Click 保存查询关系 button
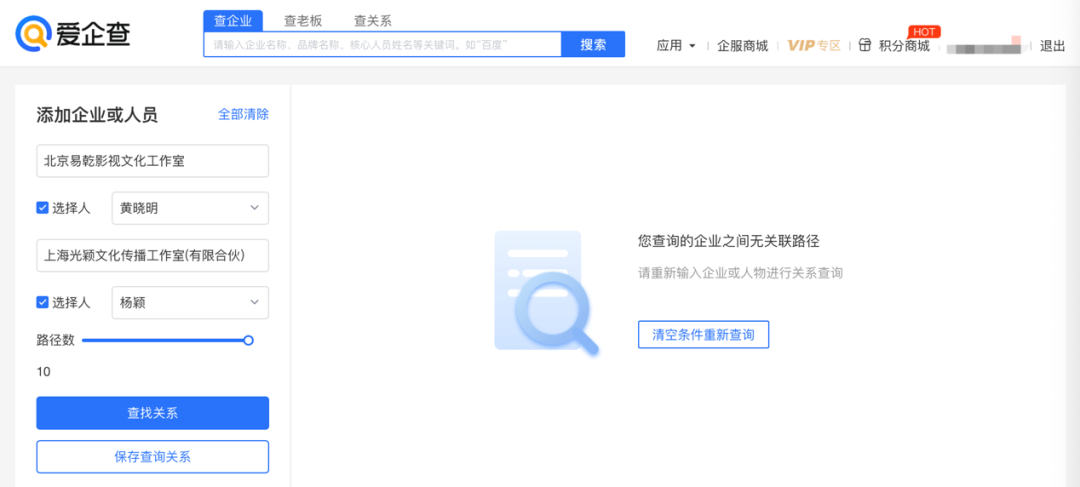The height and width of the screenshot is (487, 1080). click(152, 457)
